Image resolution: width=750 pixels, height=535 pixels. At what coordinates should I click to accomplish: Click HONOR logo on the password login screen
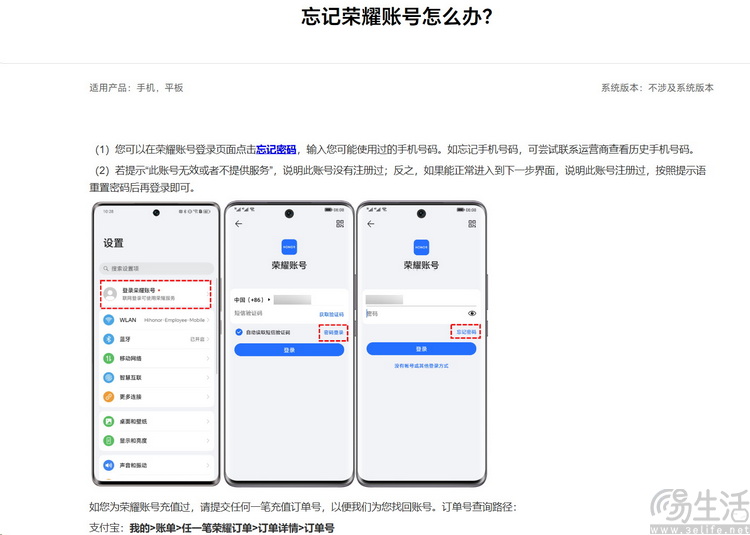tap(421, 247)
